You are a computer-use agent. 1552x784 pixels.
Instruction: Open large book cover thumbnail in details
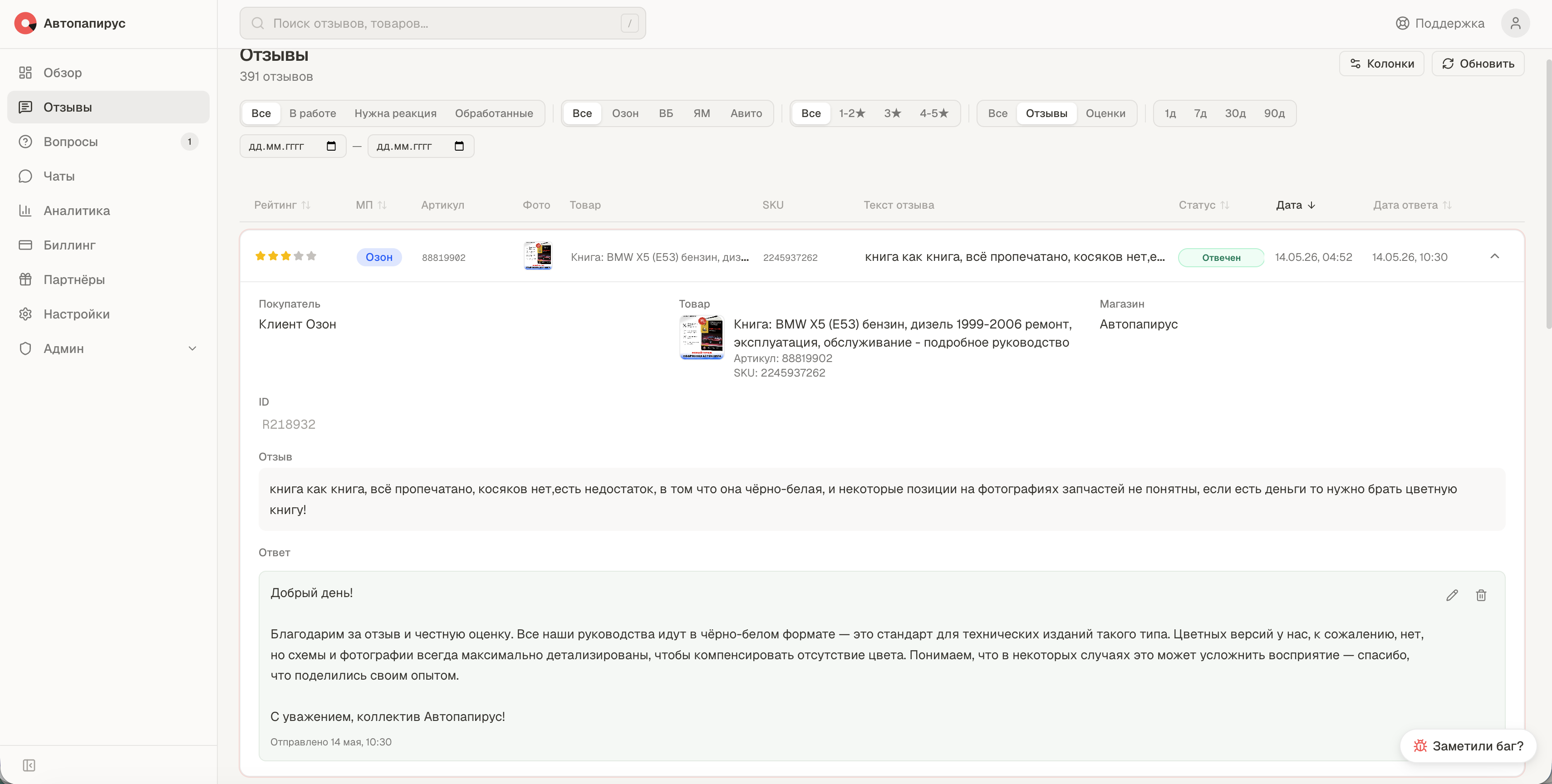pyautogui.click(x=702, y=337)
